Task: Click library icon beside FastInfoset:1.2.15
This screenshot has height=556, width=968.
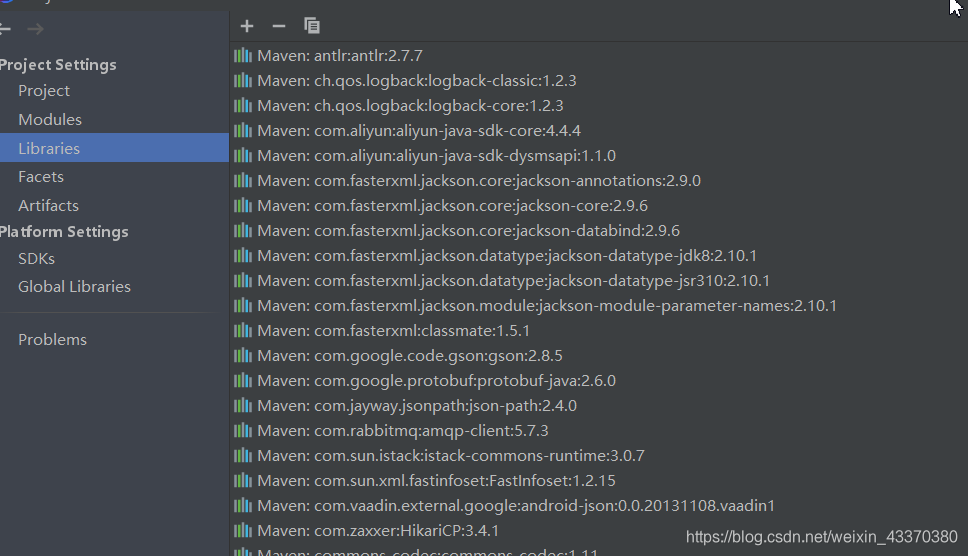Action: click(243, 480)
